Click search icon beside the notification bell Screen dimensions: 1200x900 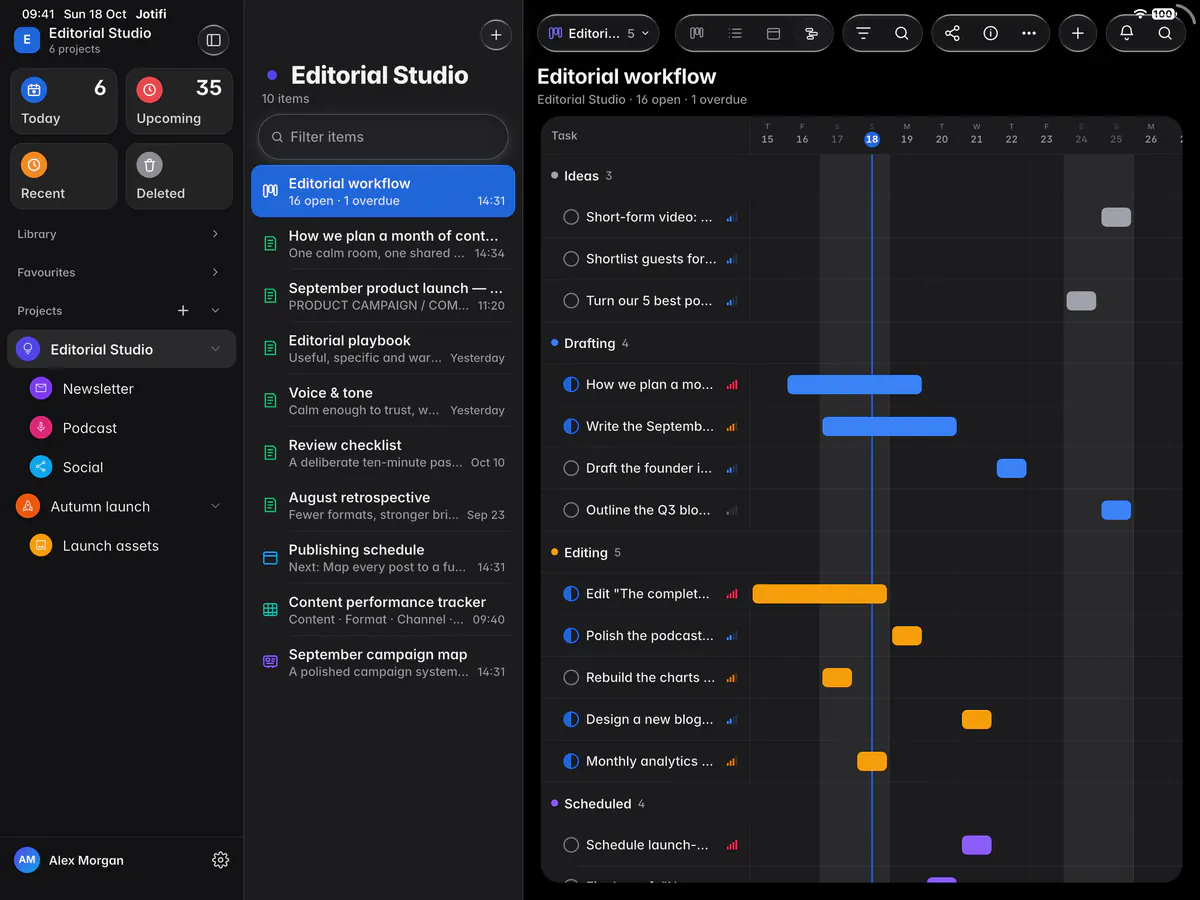tap(1165, 33)
